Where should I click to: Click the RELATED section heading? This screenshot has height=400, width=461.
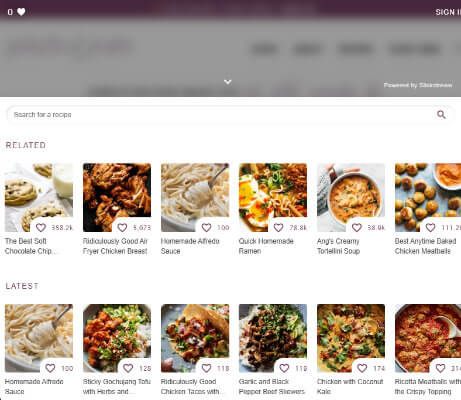(26, 145)
